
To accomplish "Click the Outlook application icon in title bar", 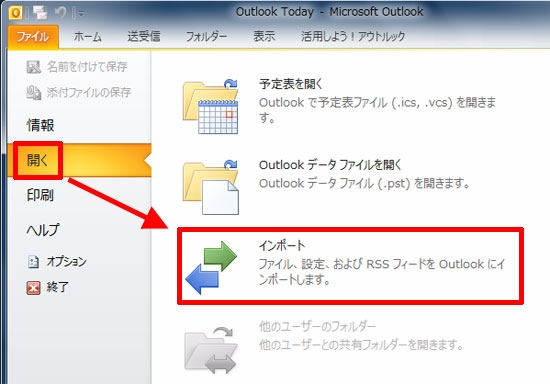I will click(15, 13).
